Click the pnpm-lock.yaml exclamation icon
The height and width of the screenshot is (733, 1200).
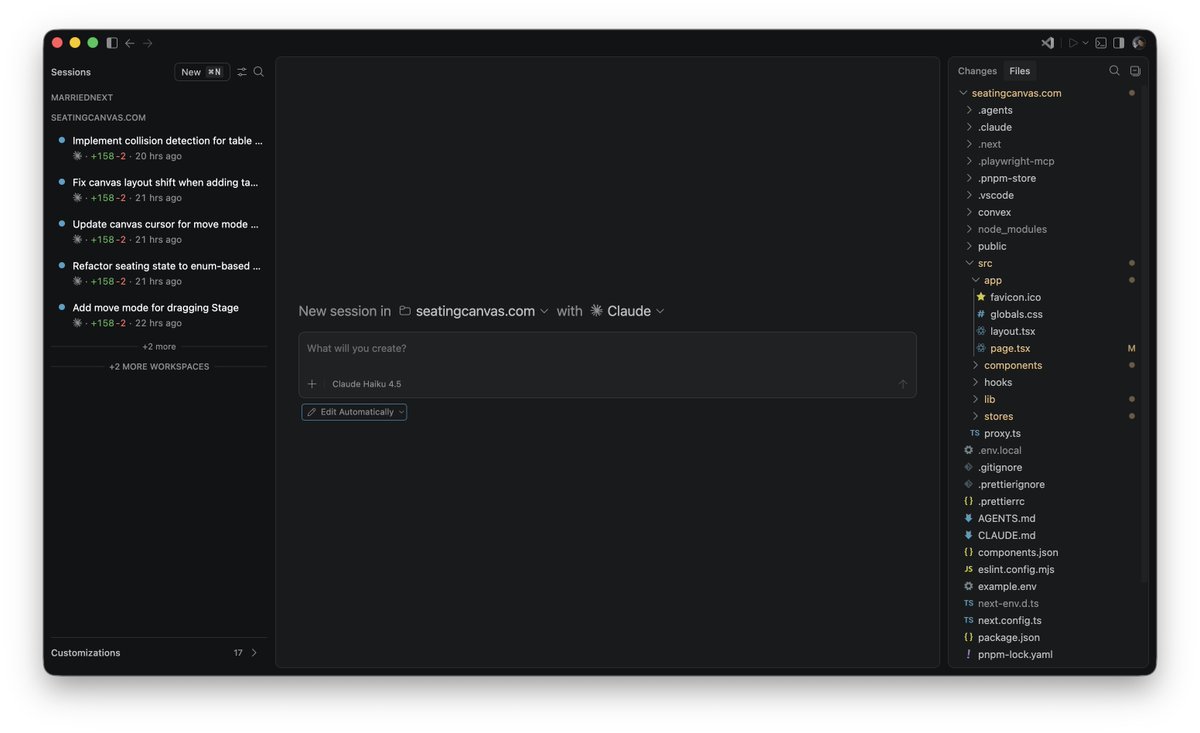pos(968,654)
